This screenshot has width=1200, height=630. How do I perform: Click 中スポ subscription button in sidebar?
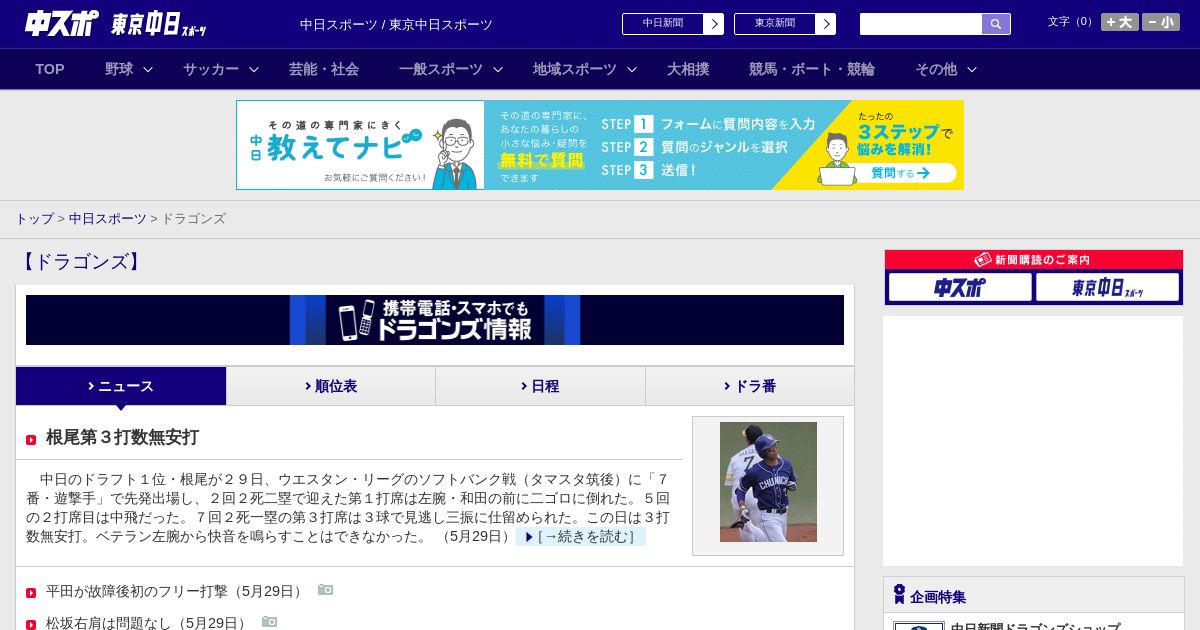coord(960,287)
